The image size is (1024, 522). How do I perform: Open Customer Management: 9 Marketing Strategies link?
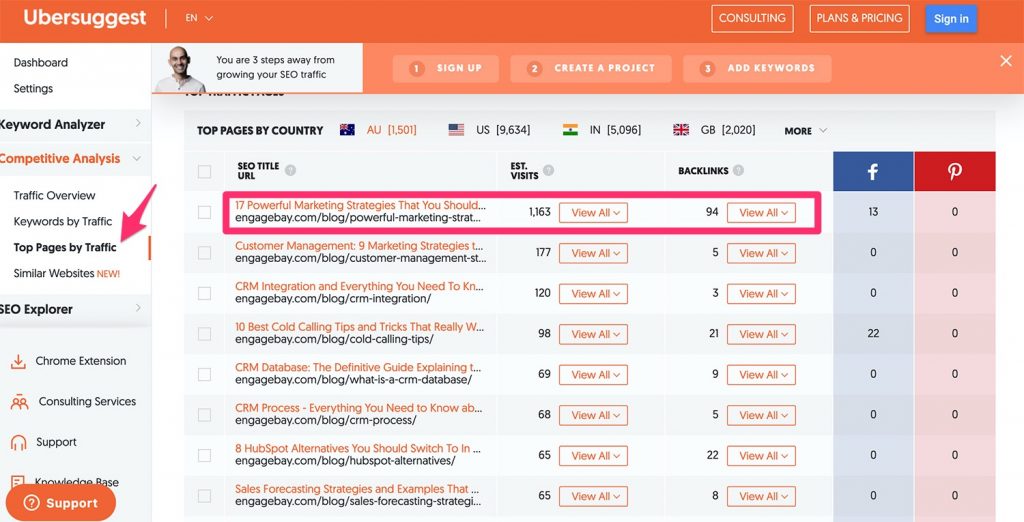coord(359,246)
